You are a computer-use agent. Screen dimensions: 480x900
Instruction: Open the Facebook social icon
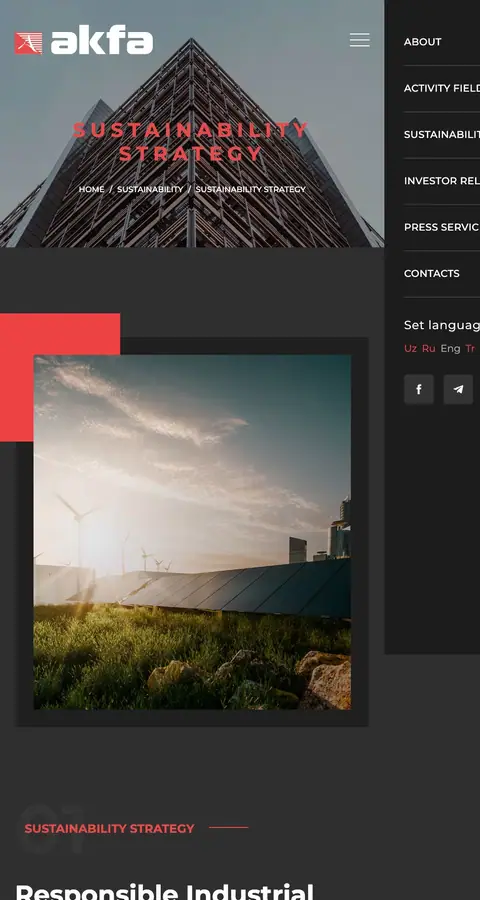(x=419, y=390)
